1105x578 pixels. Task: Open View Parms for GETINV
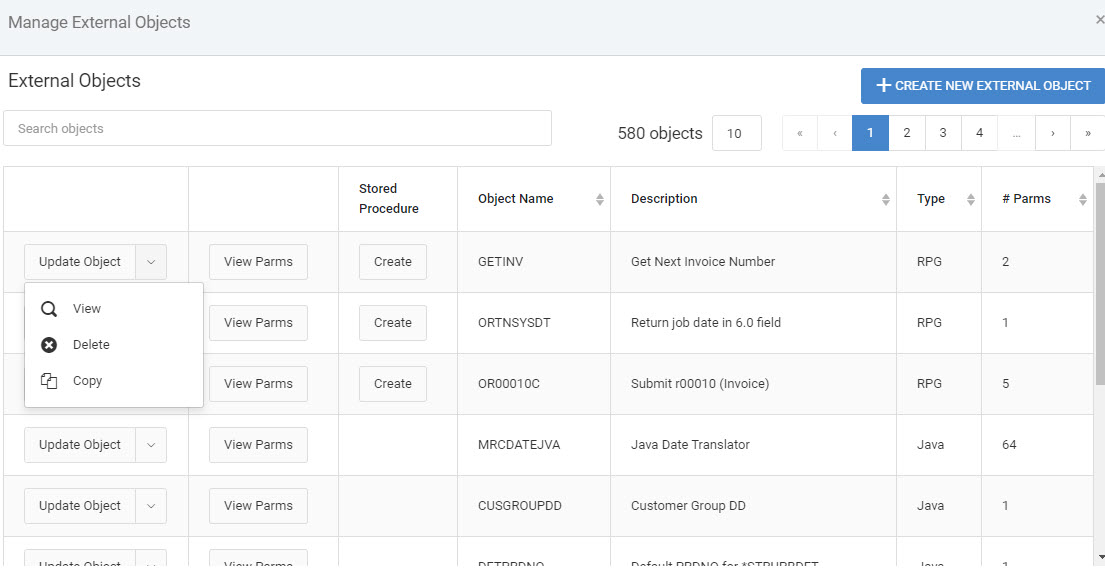coord(258,262)
